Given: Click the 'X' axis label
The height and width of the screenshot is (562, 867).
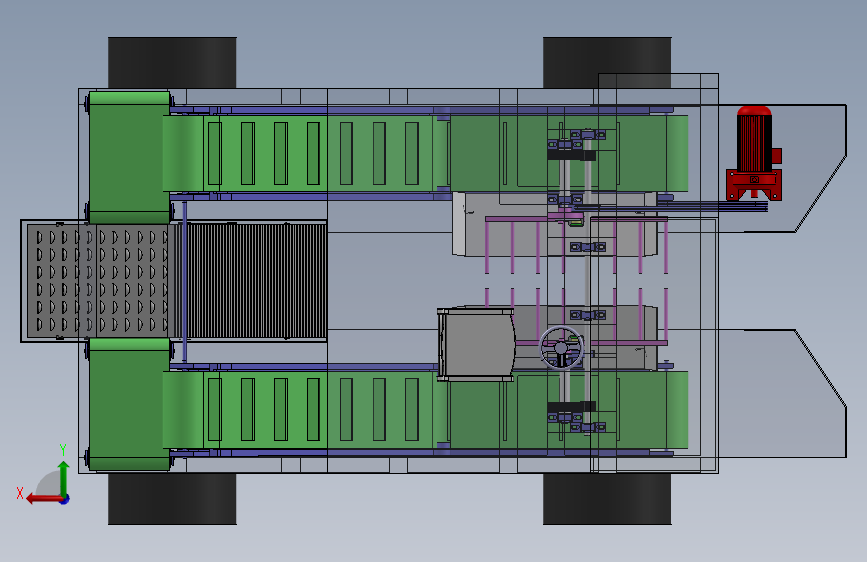Looking at the screenshot, I should click(20, 493).
